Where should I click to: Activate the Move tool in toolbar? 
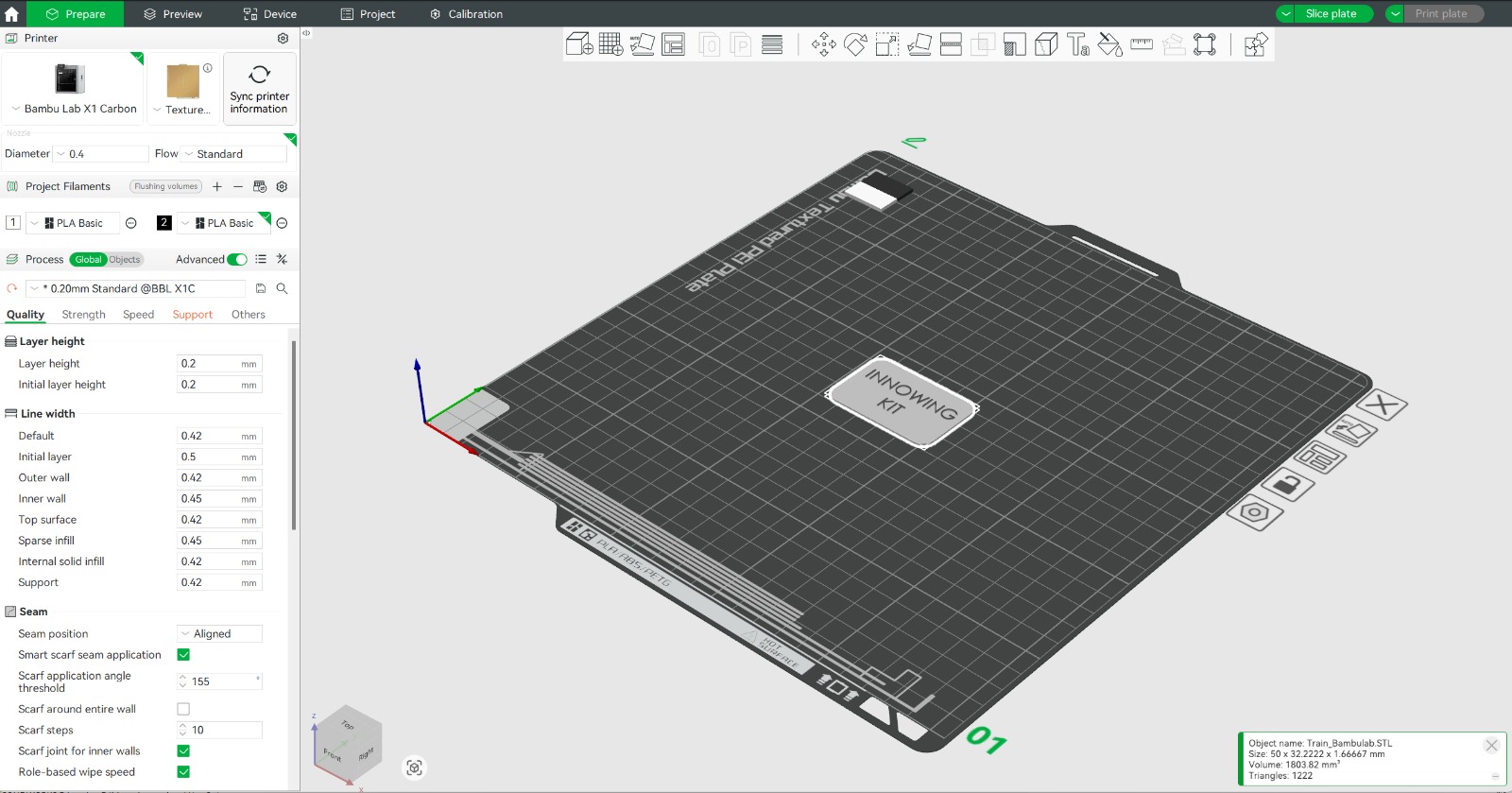[x=823, y=44]
